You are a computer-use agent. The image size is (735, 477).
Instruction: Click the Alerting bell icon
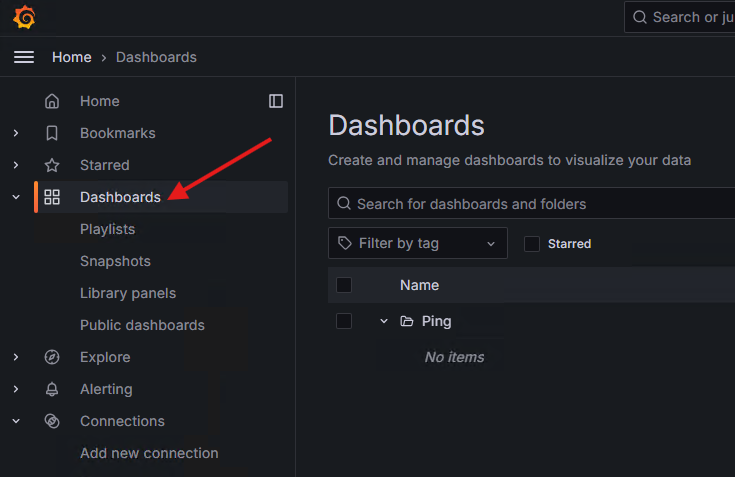point(53,389)
